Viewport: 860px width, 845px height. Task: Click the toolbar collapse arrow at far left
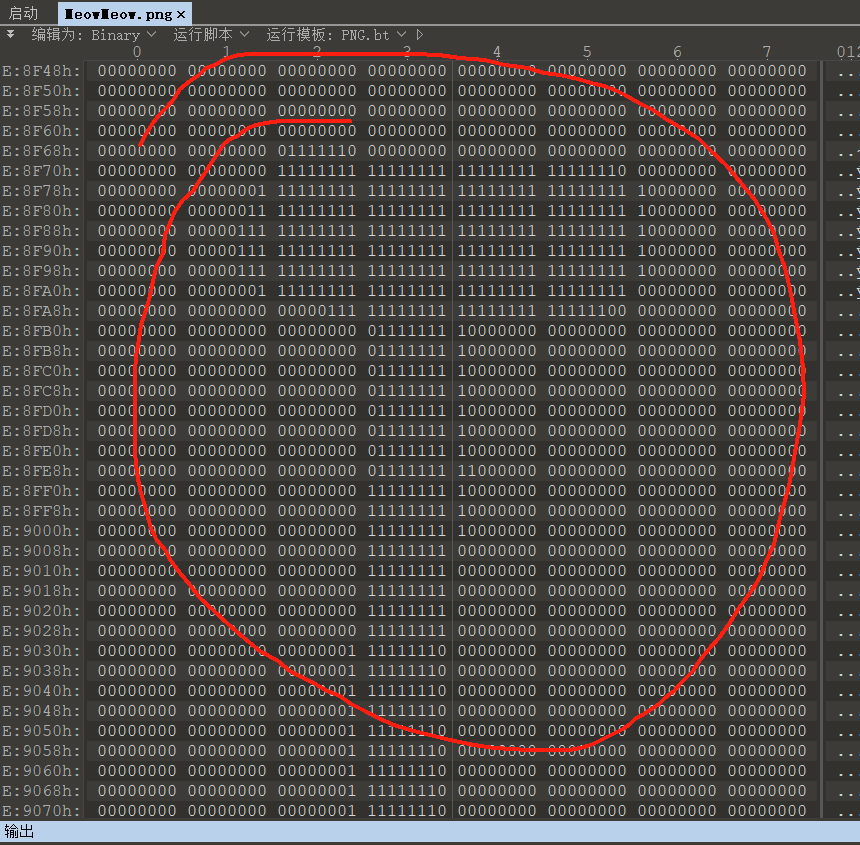point(11,33)
